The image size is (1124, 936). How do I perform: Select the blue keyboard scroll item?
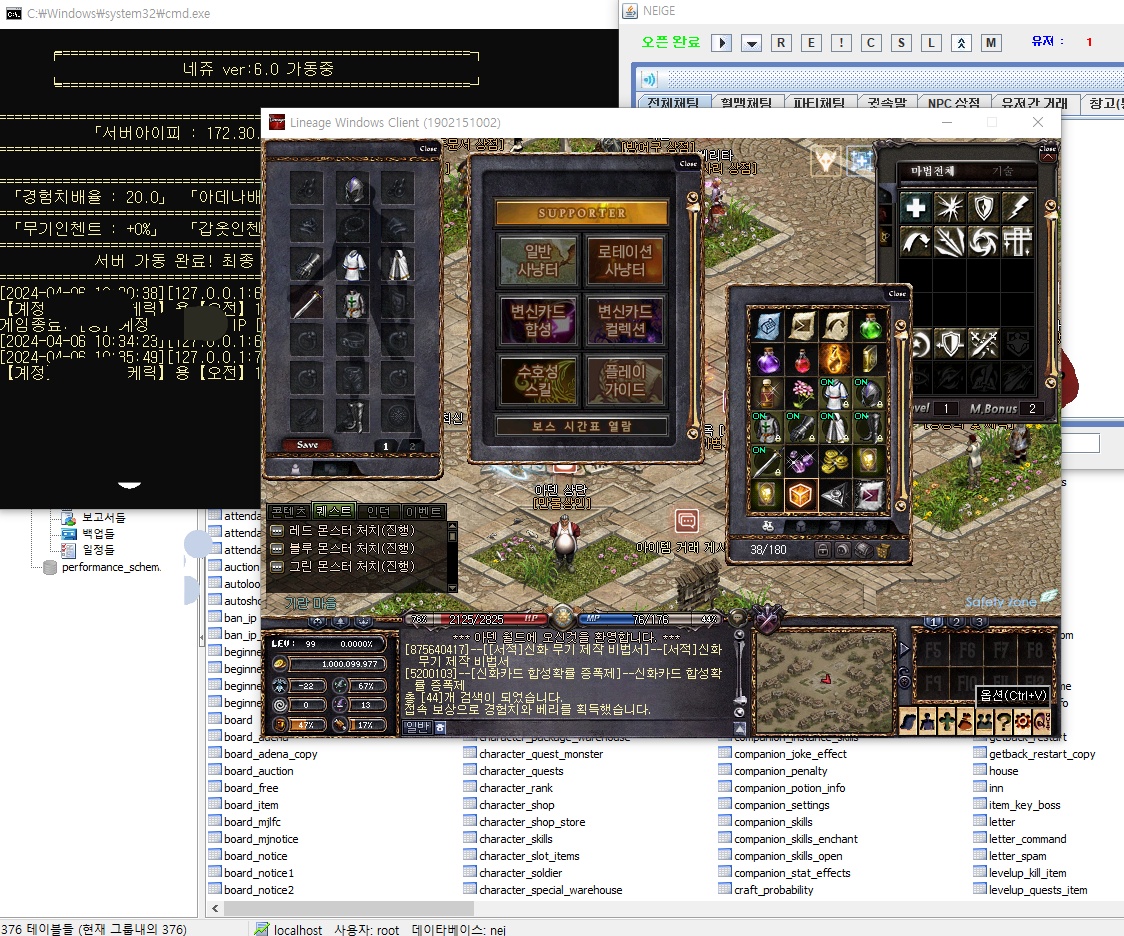[768, 326]
